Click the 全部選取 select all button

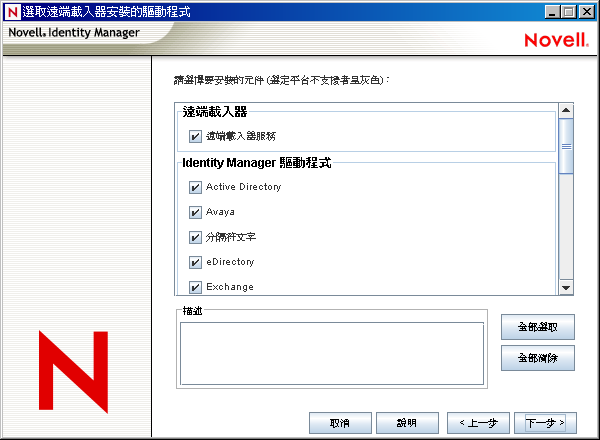point(538,327)
